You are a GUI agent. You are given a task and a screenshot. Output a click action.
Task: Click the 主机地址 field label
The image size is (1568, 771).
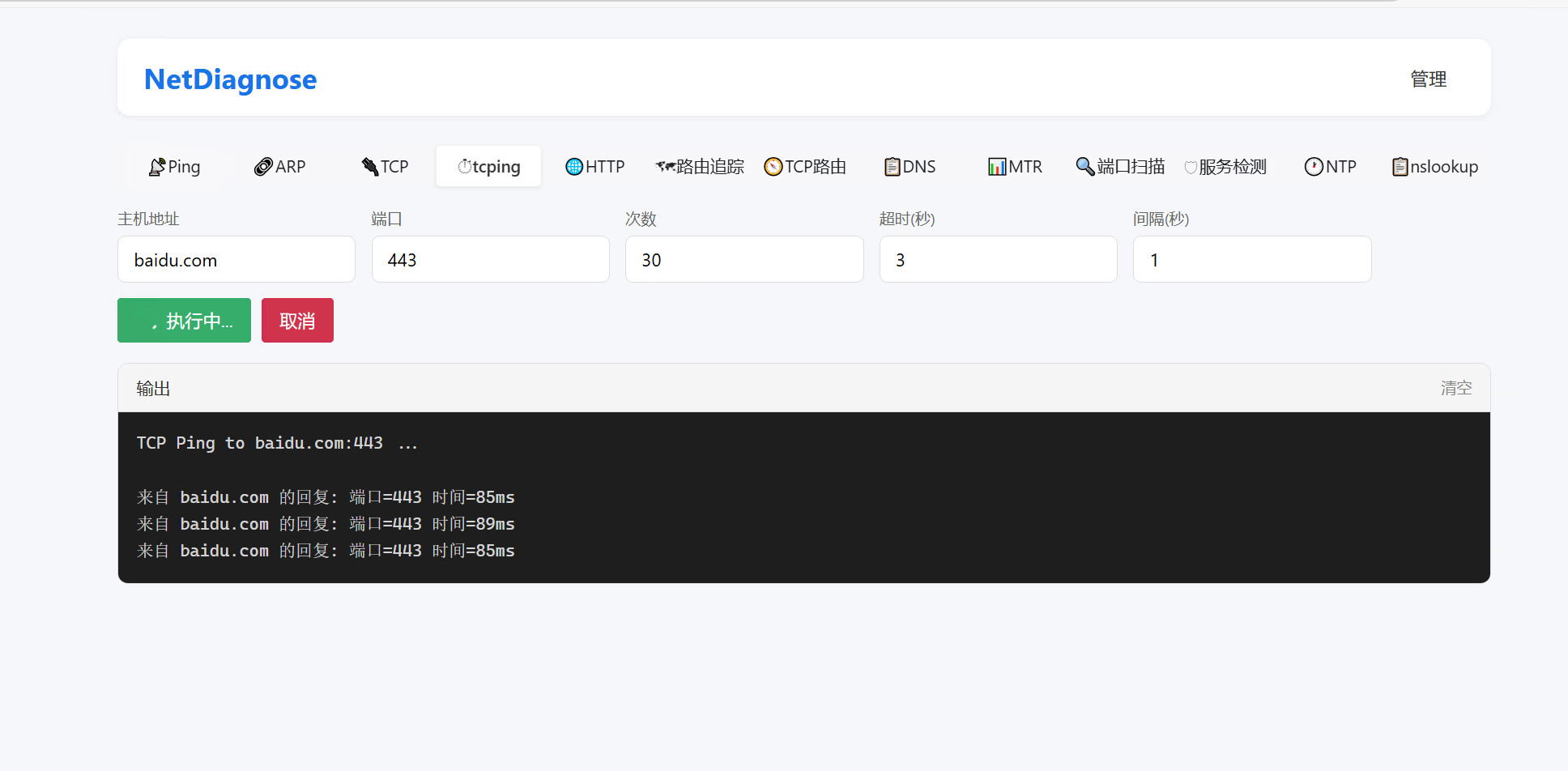pyautogui.click(x=148, y=219)
